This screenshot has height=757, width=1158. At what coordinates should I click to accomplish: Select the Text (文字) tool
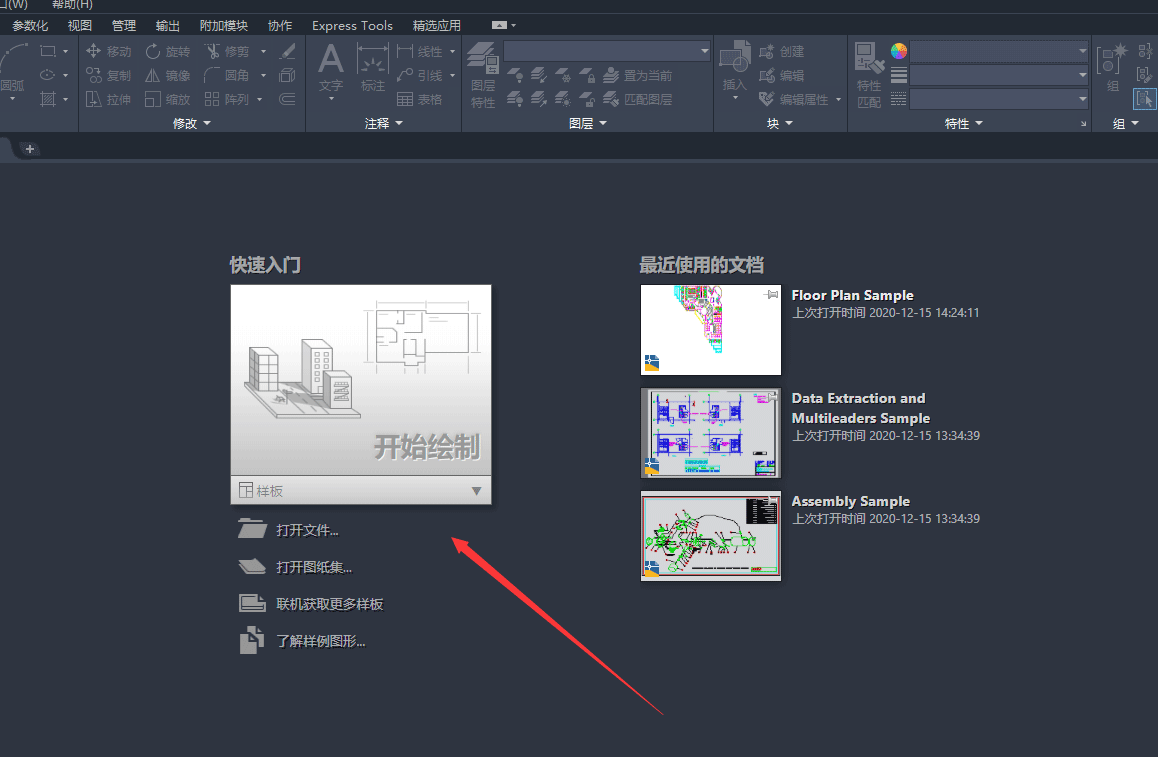[x=331, y=70]
